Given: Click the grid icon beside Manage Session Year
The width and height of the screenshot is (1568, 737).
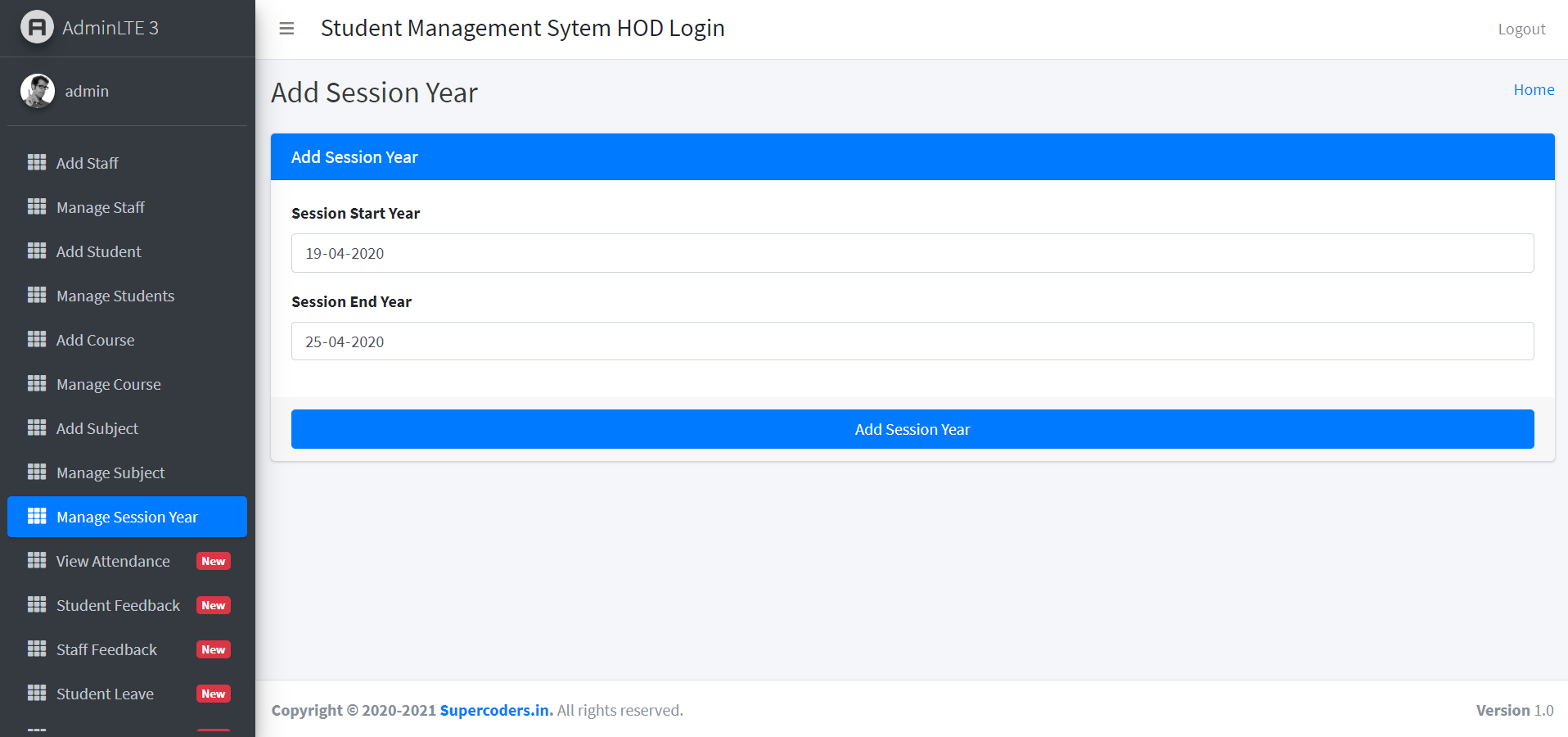Looking at the screenshot, I should click(x=37, y=516).
